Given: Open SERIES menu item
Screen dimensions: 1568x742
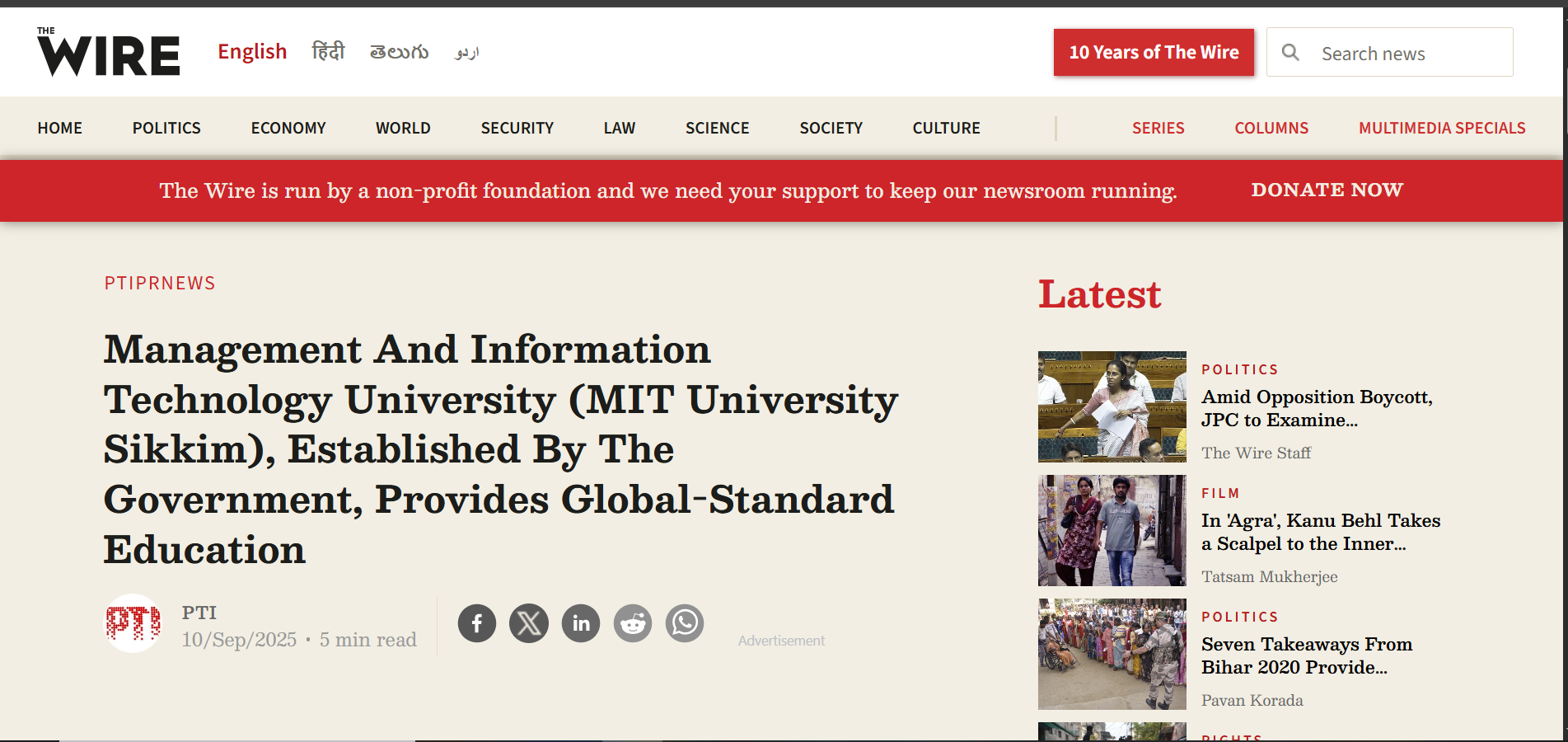Looking at the screenshot, I should point(1158,128).
